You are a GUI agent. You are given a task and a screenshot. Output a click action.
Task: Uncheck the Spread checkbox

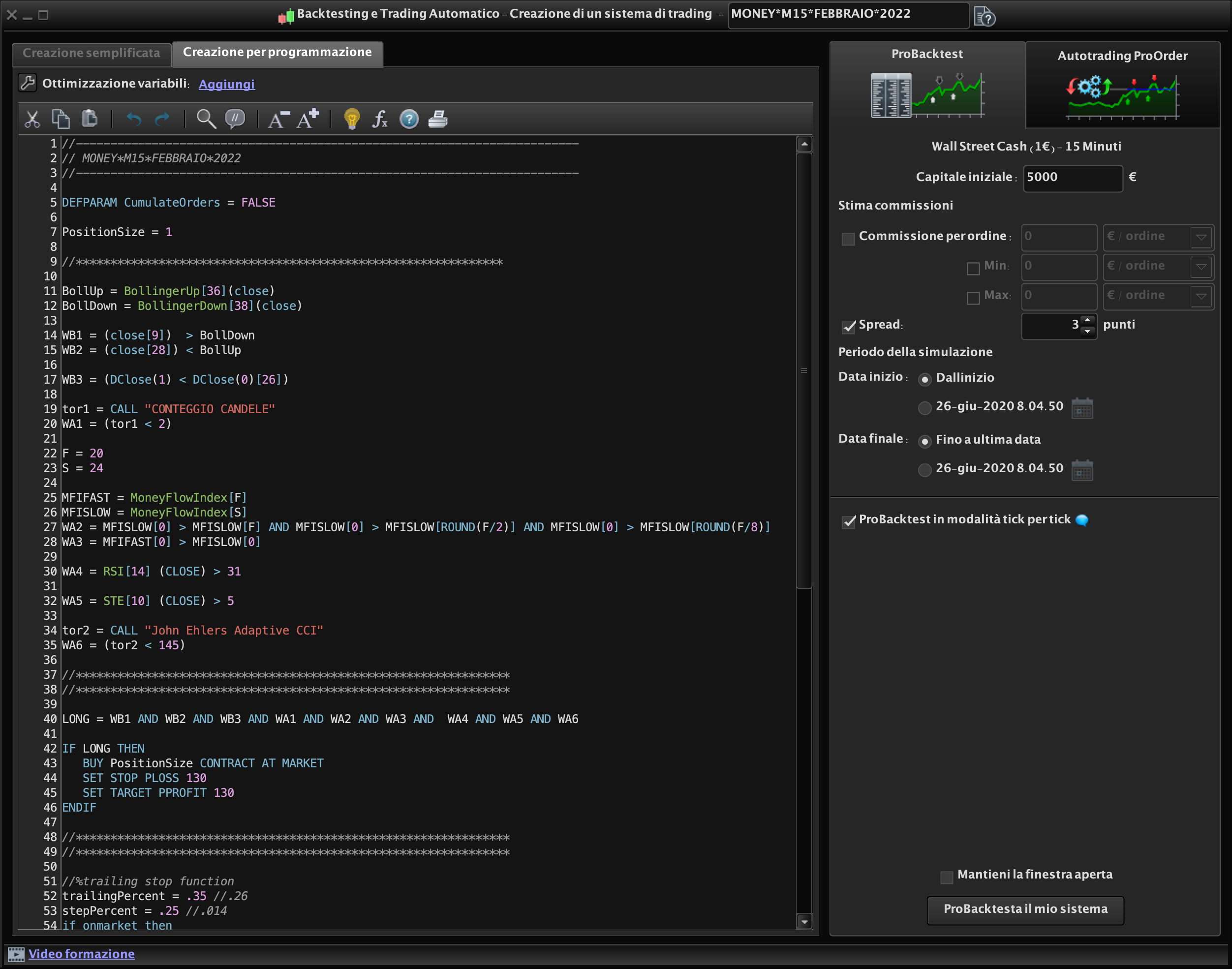point(848,326)
